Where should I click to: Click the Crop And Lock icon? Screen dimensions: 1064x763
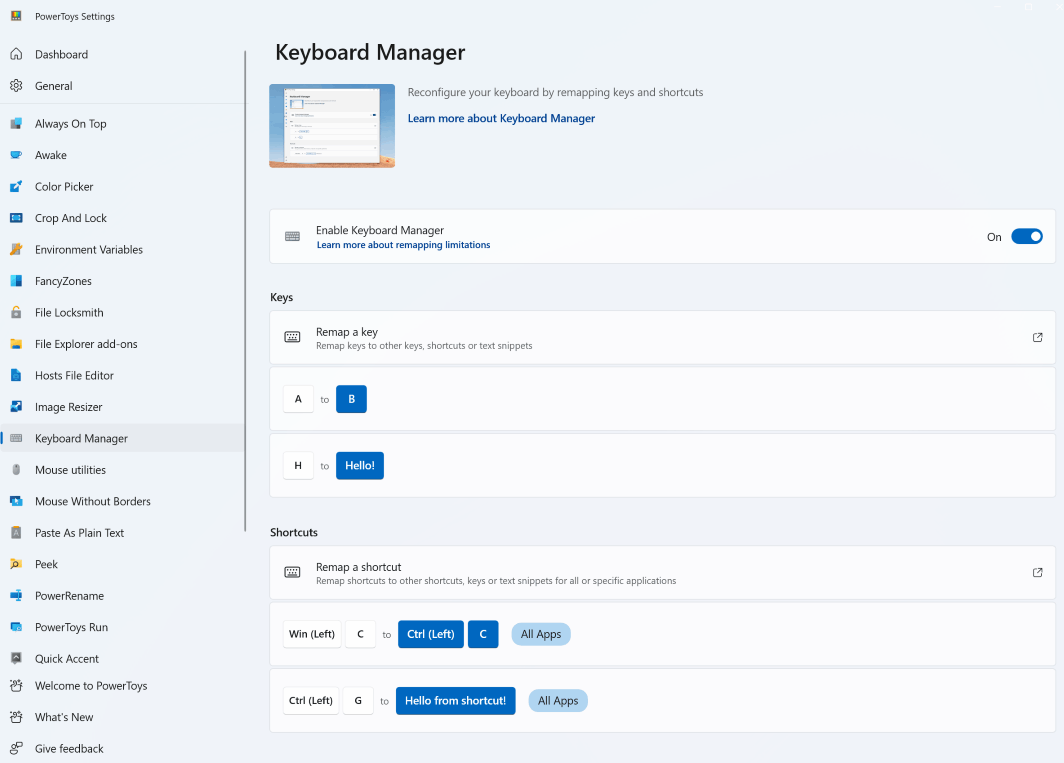pos(16,218)
